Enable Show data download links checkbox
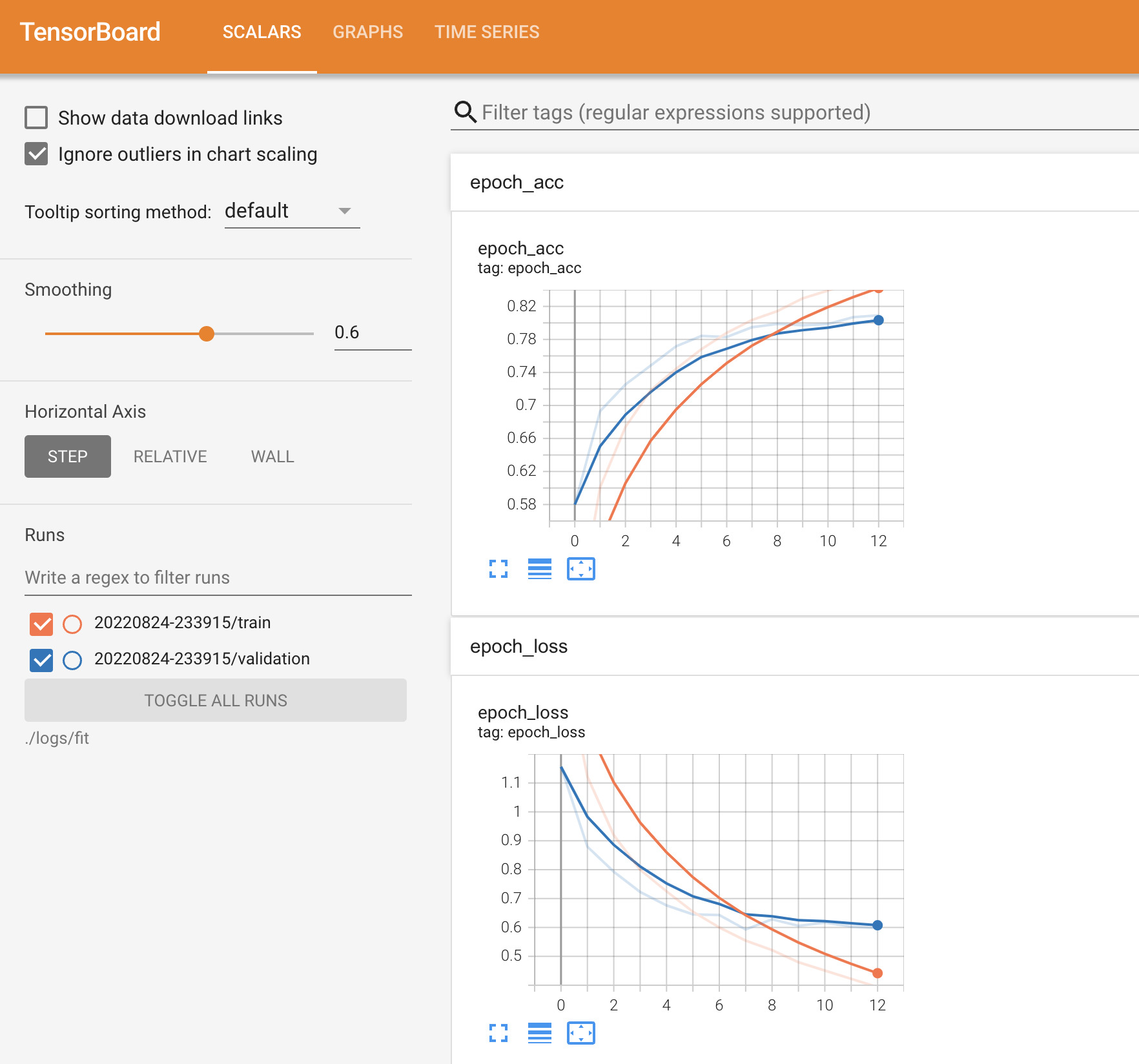 (36, 118)
